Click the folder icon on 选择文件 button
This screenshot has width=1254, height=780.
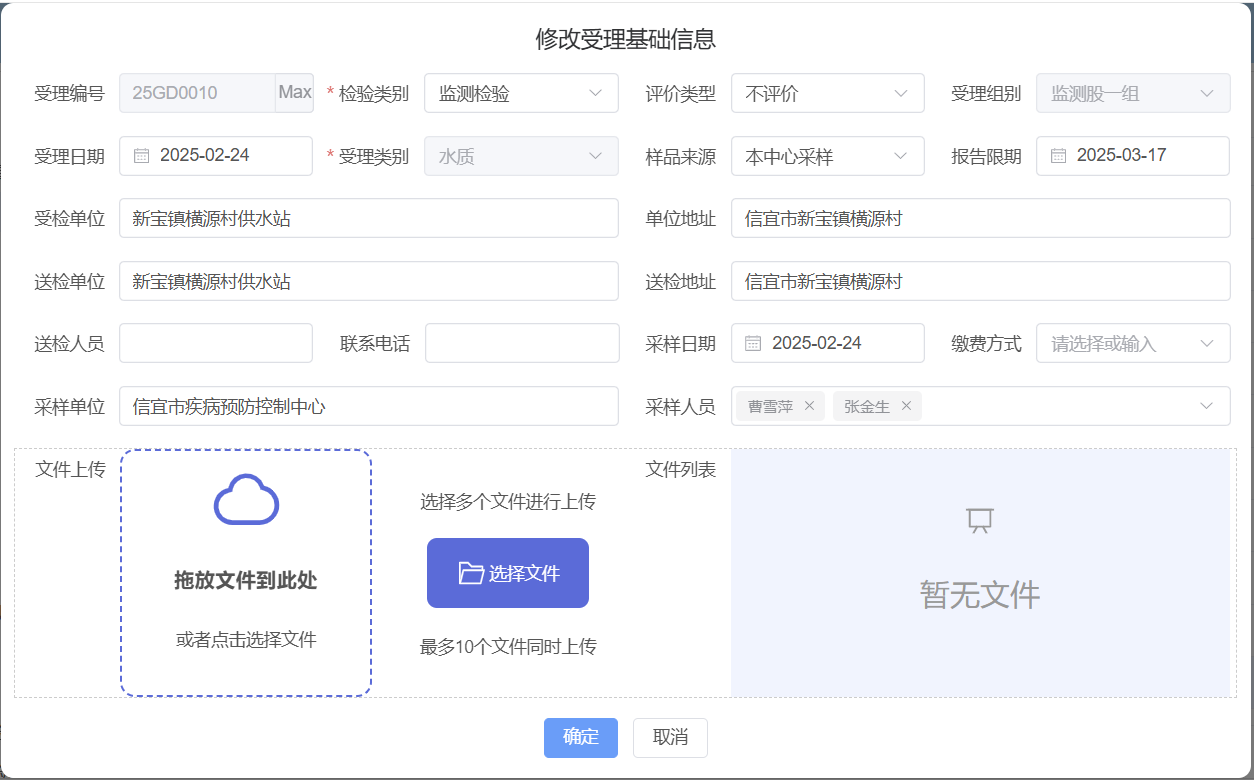coord(471,573)
